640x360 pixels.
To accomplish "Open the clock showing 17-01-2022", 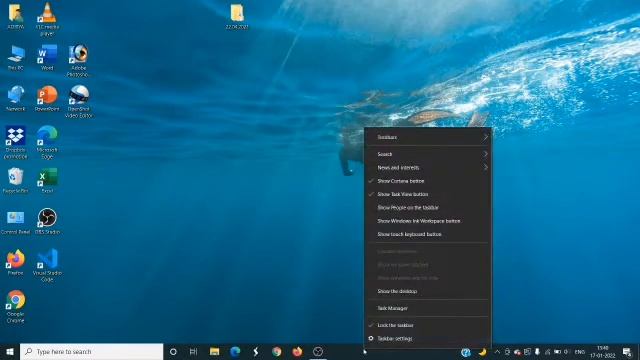I will coord(602,352).
